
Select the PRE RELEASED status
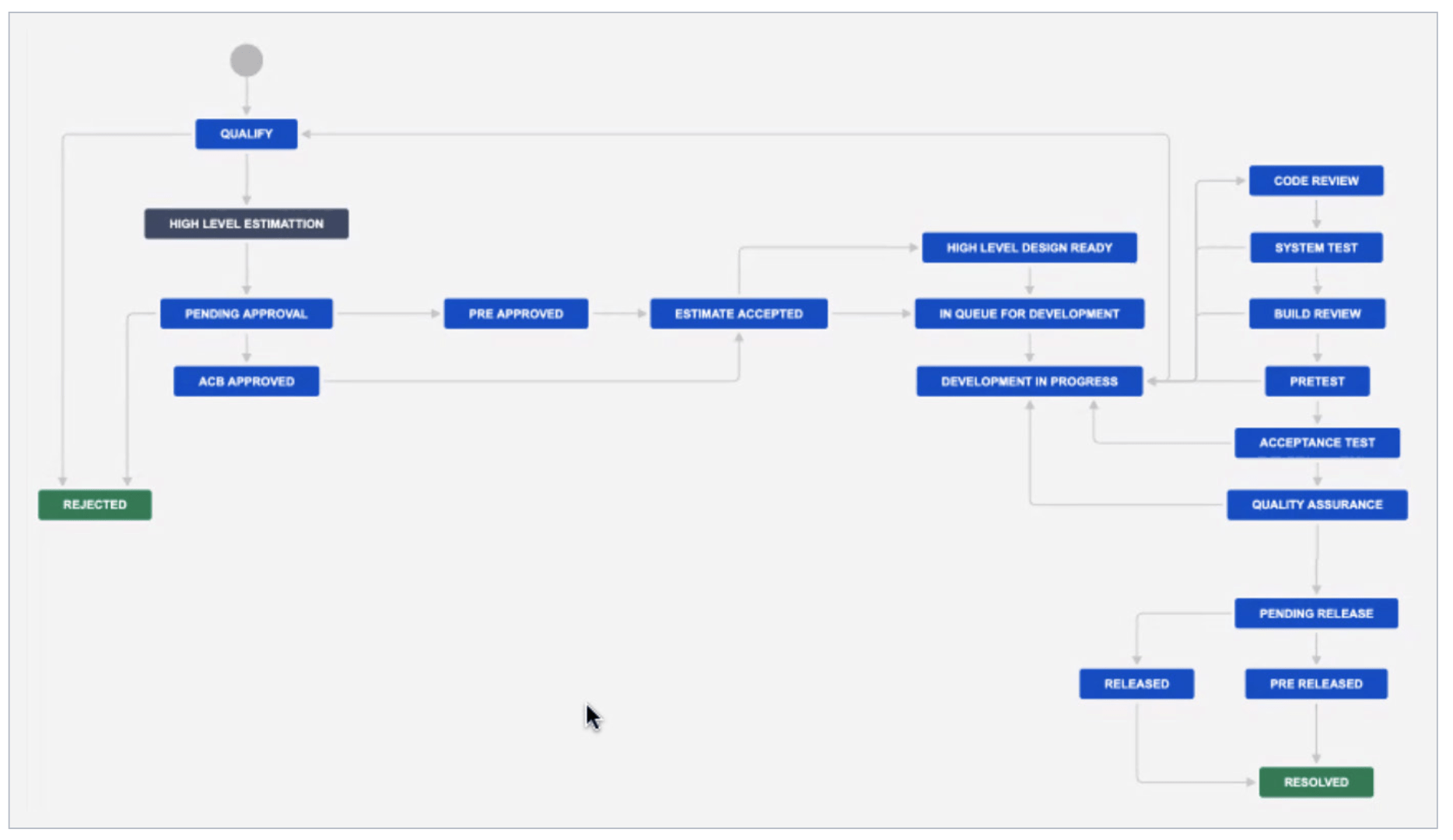click(x=1316, y=684)
